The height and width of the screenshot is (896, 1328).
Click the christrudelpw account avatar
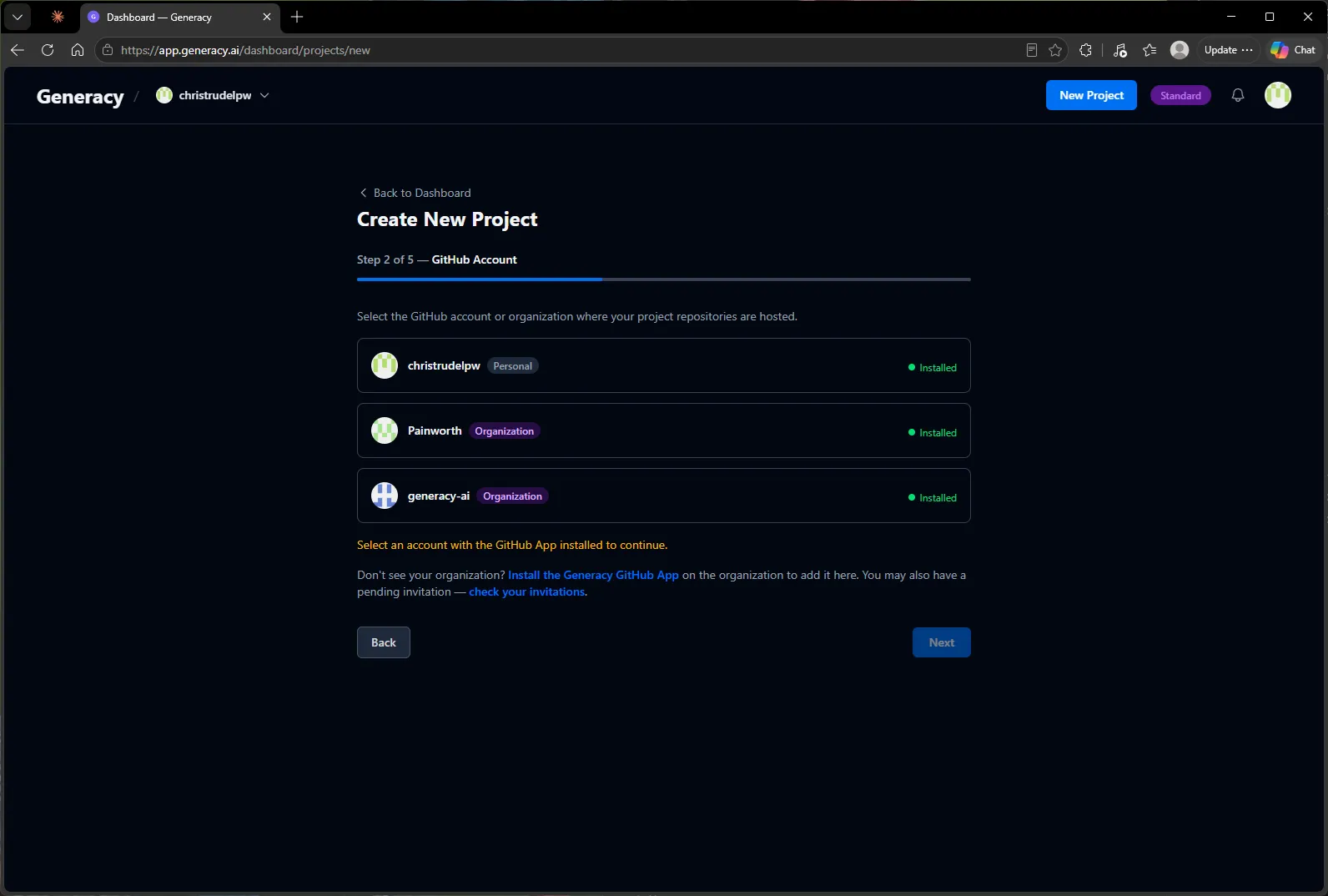tap(385, 365)
